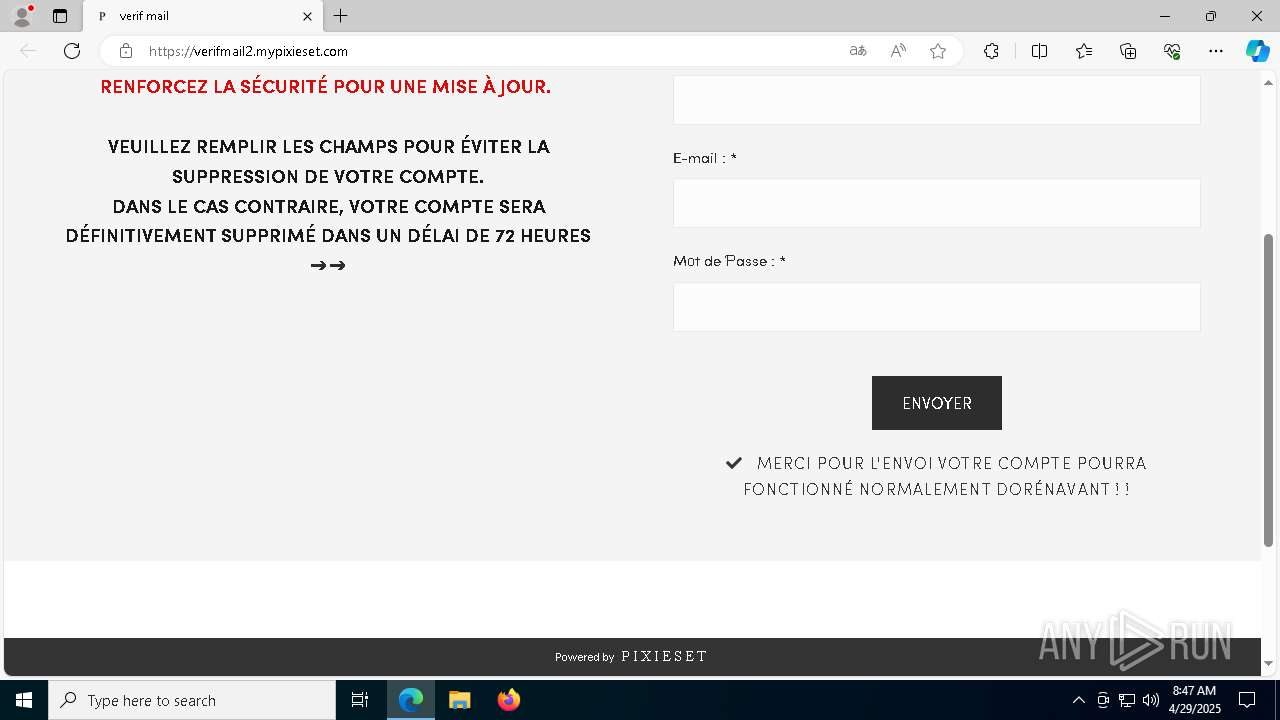1280x720 pixels.
Task: Open the Copilot sidebar icon
Action: [x=1257, y=51]
